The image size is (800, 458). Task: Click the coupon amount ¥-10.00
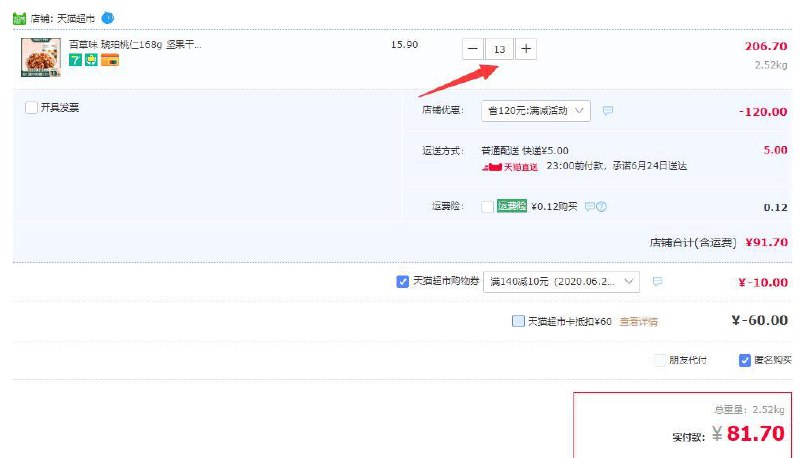tap(763, 283)
